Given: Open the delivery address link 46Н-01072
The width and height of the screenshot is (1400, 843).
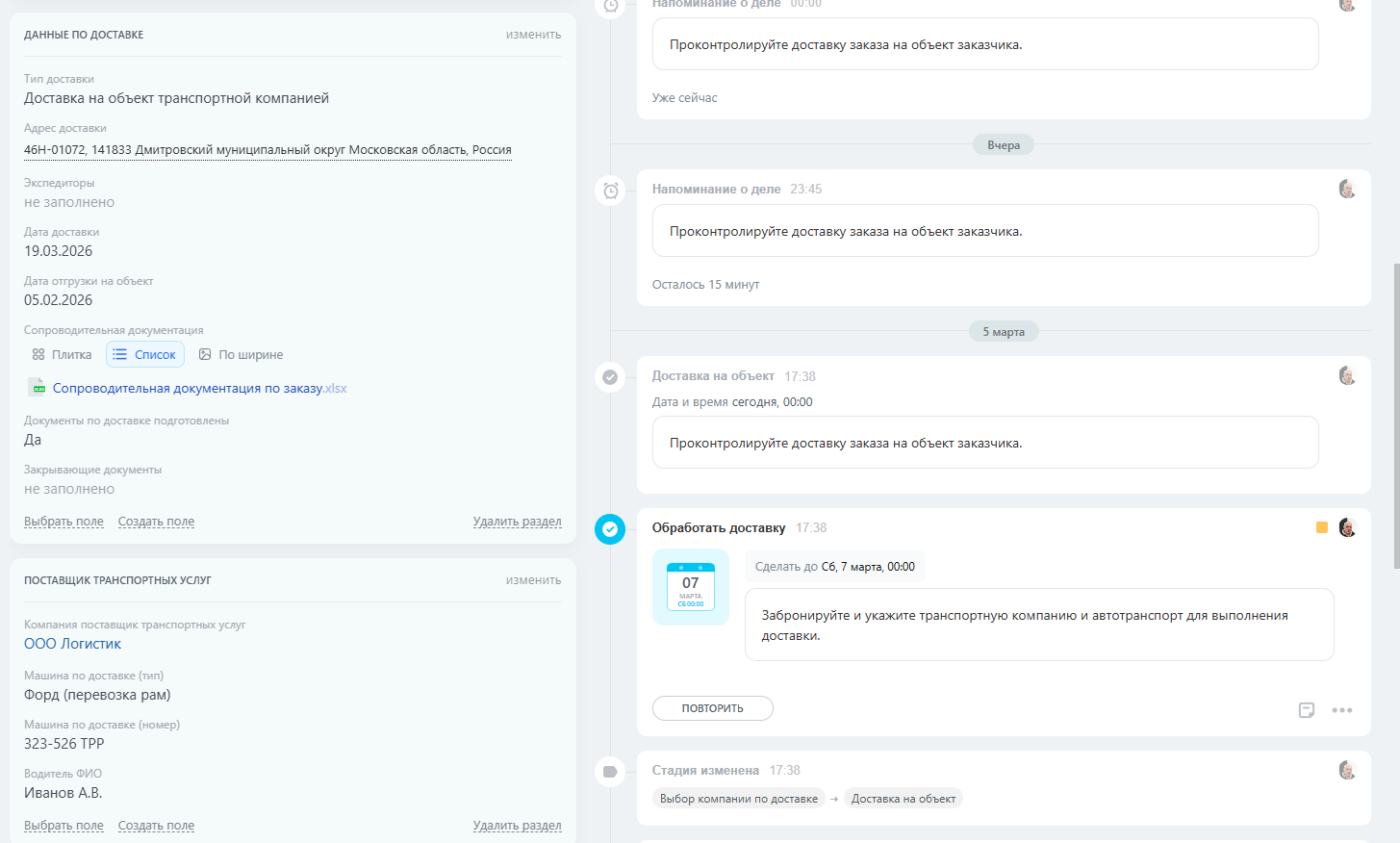Looking at the screenshot, I should [x=267, y=150].
